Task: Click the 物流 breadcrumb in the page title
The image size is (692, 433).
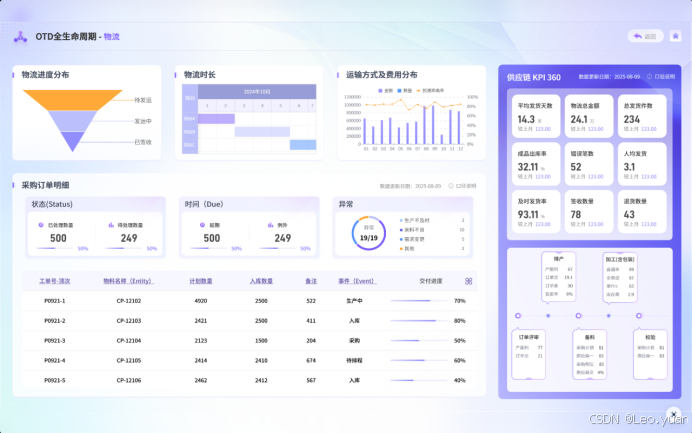Action: point(112,37)
